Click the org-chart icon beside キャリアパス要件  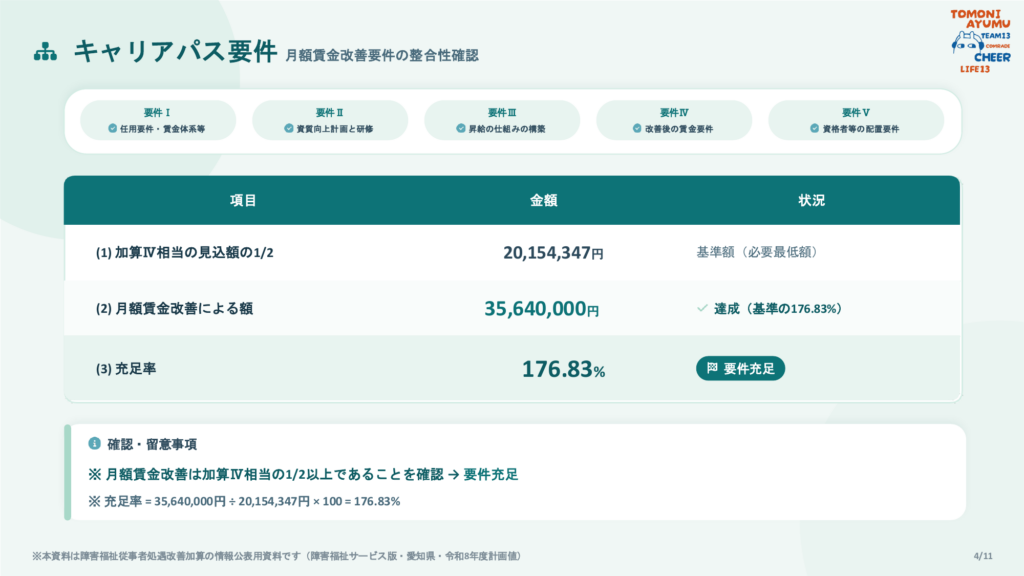coord(45,52)
